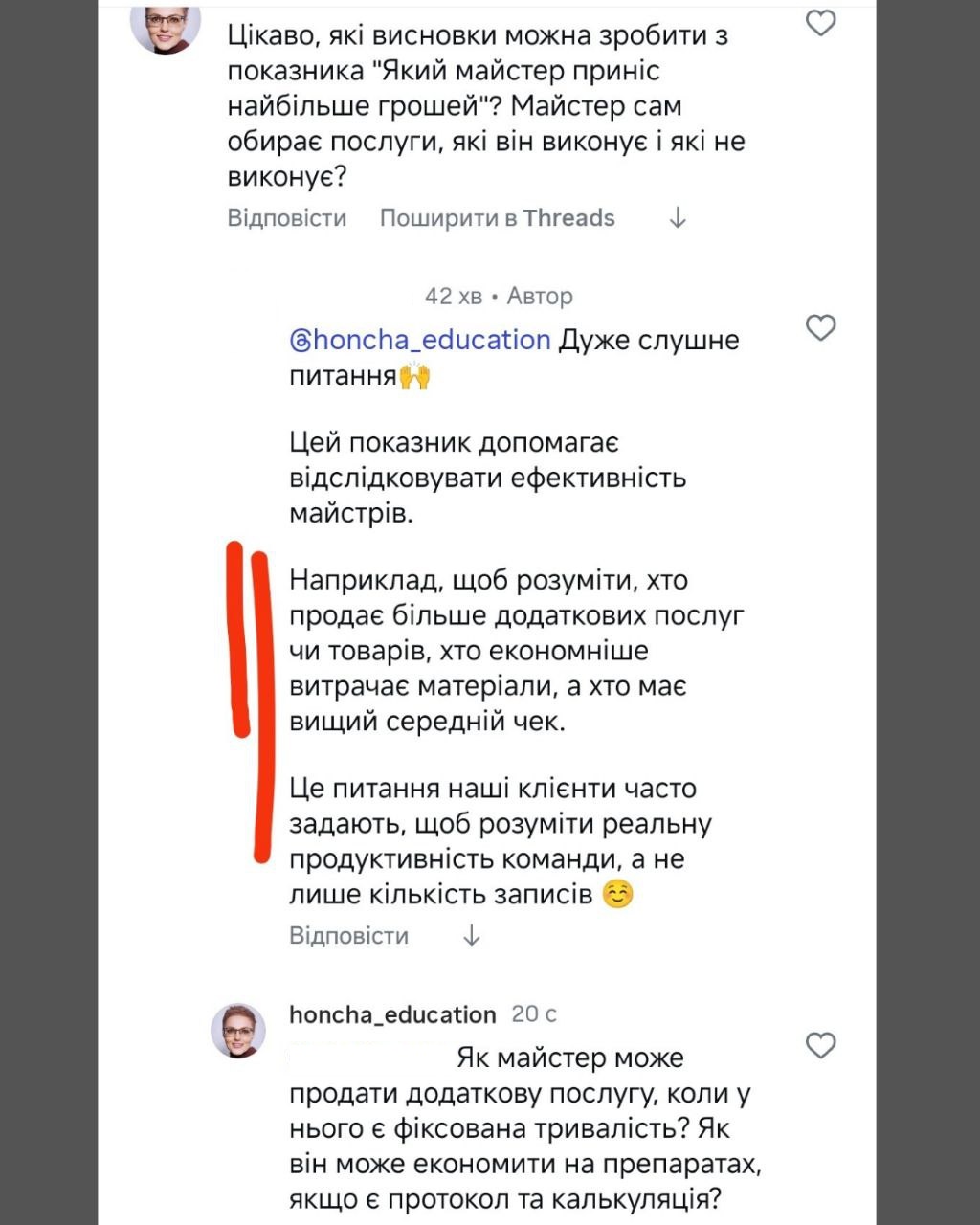This screenshot has width=980, height=1225.
Task: Like the top comment about 'Який майстер'
Action: pos(820,22)
